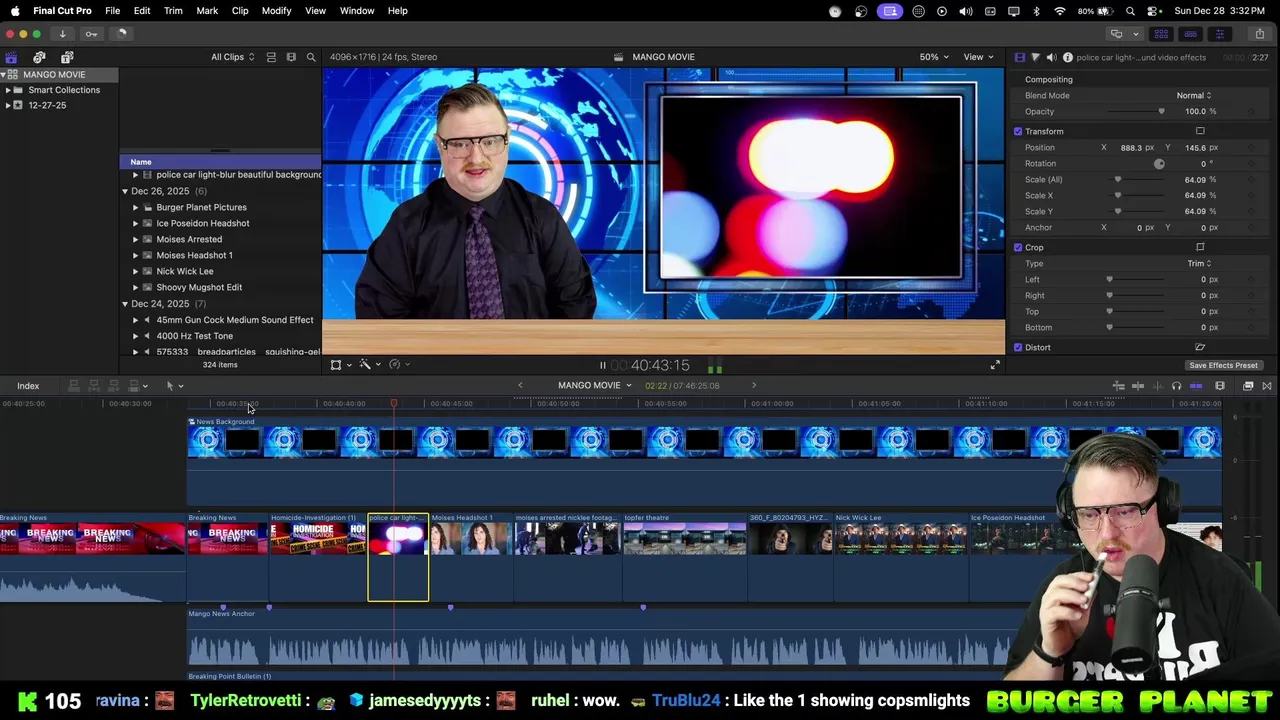Viewport: 1280px width, 720px height.
Task: Open browser clip grouping options icon
Action: tap(291, 57)
